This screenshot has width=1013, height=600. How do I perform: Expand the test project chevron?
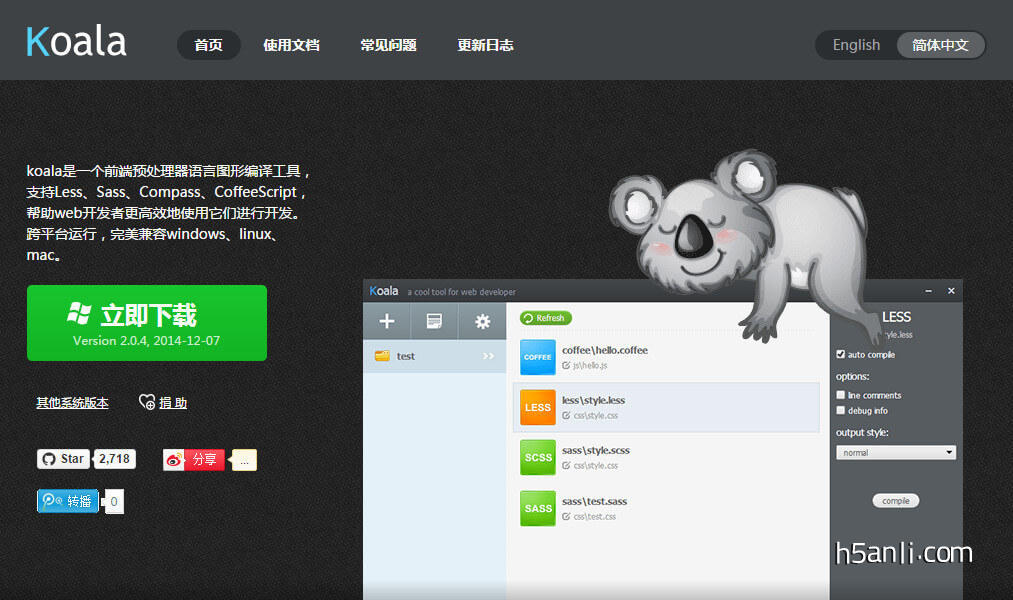(488, 356)
